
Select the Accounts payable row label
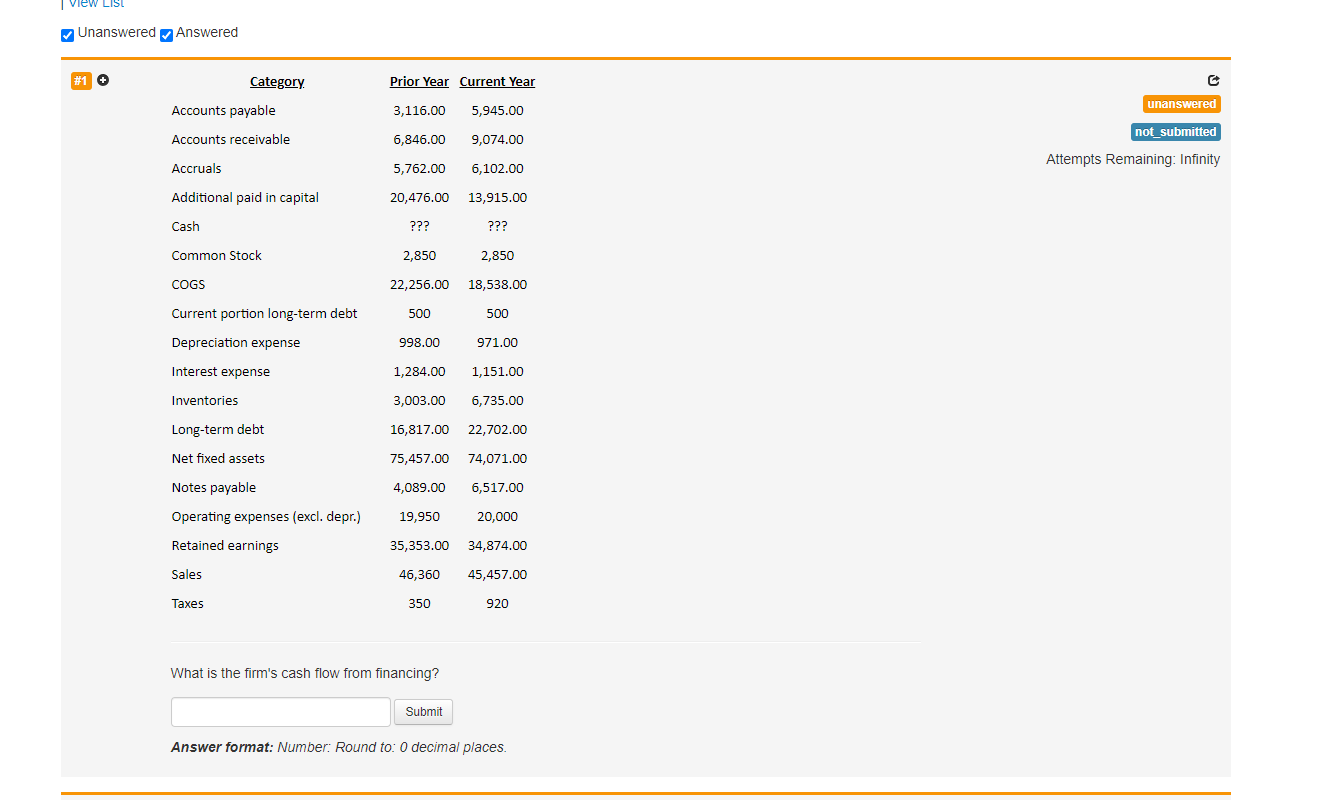[224, 111]
